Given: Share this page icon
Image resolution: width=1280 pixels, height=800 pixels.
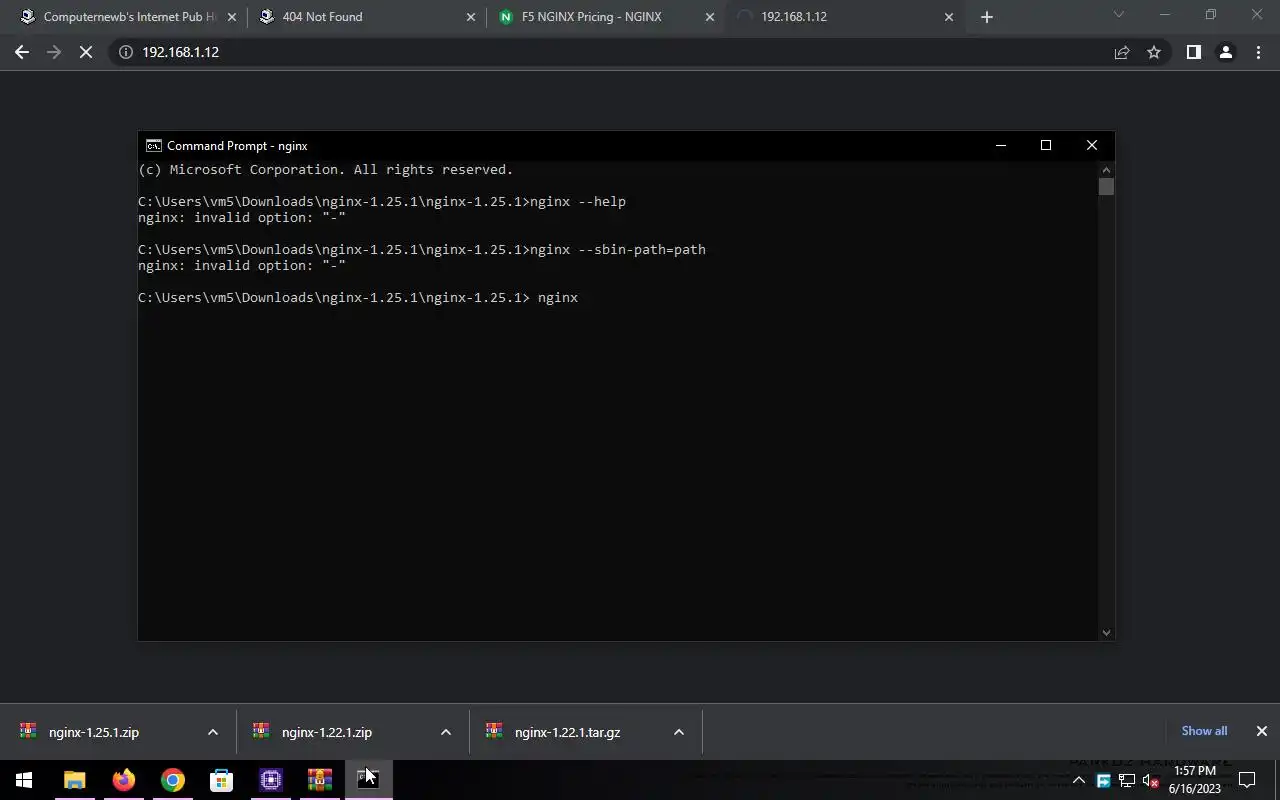Looking at the screenshot, I should [x=1122, y=52].
